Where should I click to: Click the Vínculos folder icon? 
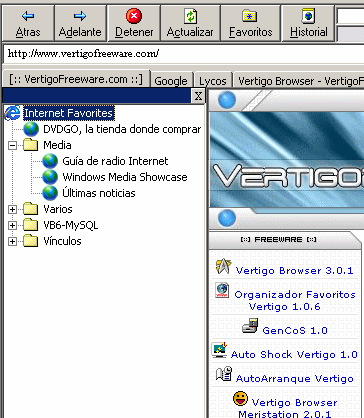coord(31,241)
